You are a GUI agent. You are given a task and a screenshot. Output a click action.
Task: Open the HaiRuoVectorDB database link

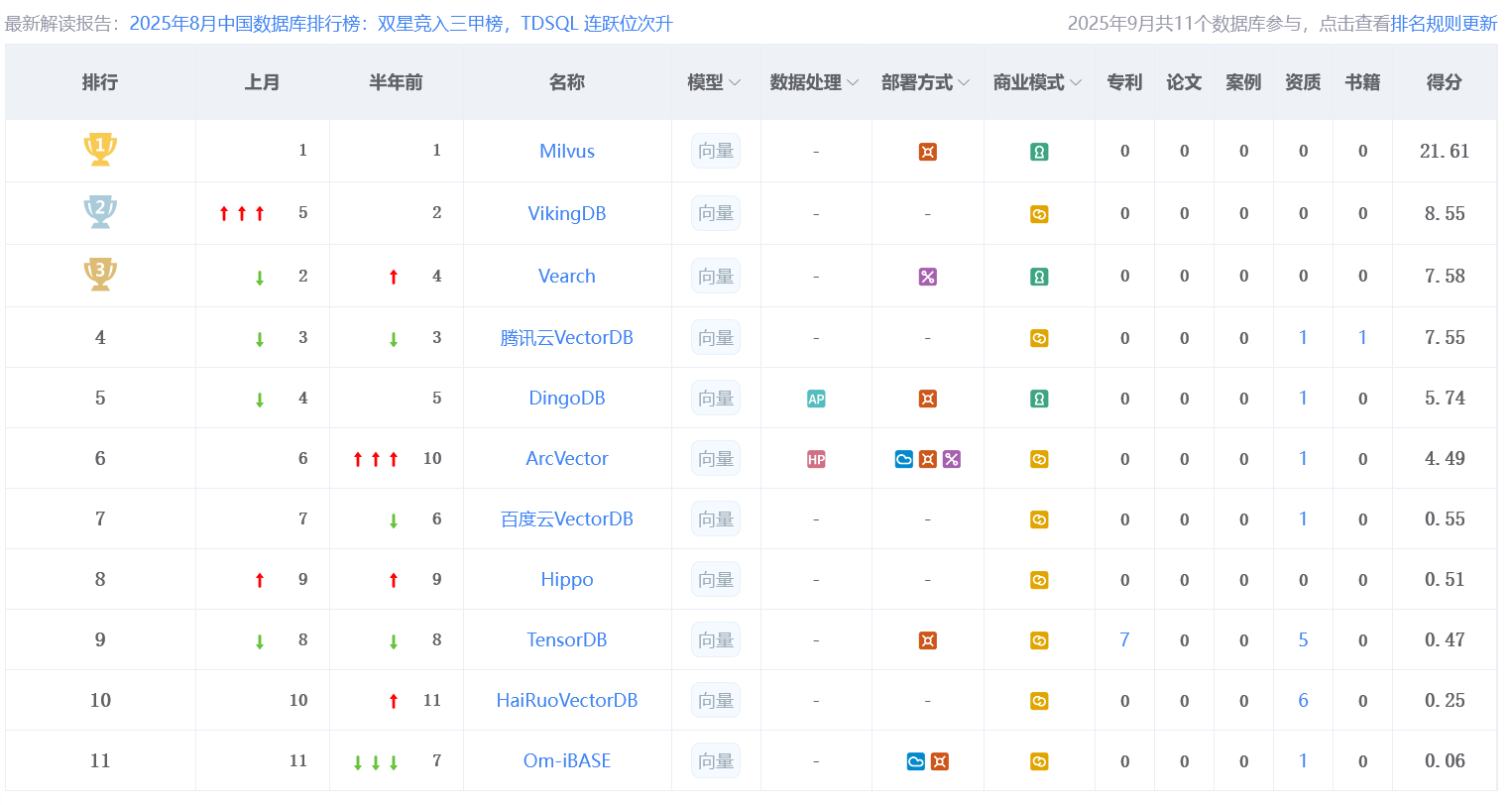pyautogui.click(x=567, y=700)
